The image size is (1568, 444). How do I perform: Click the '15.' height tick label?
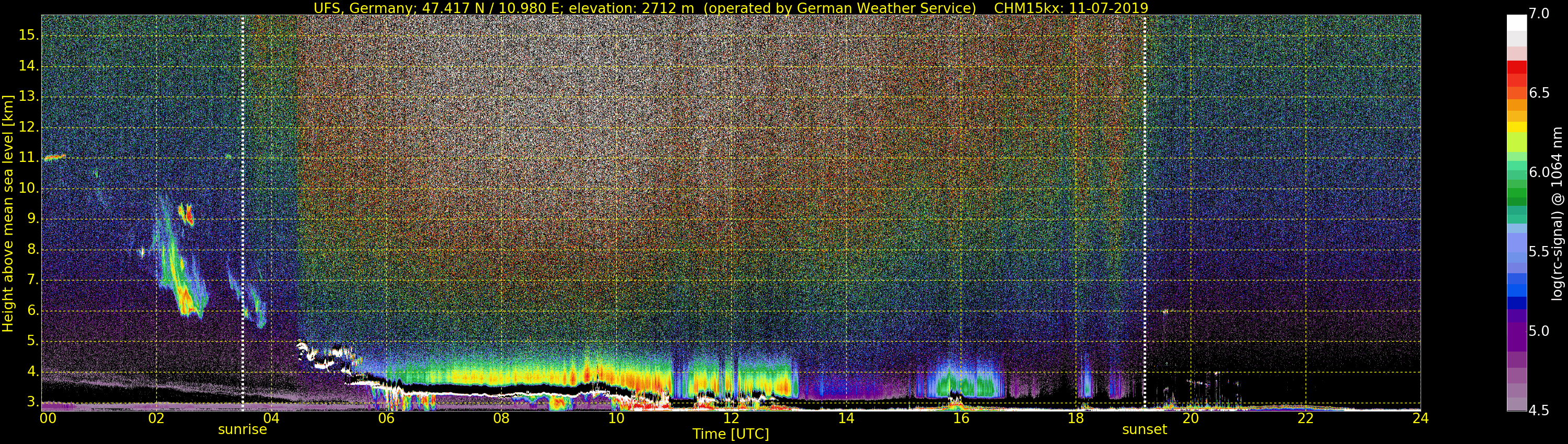tap(29, 36)
